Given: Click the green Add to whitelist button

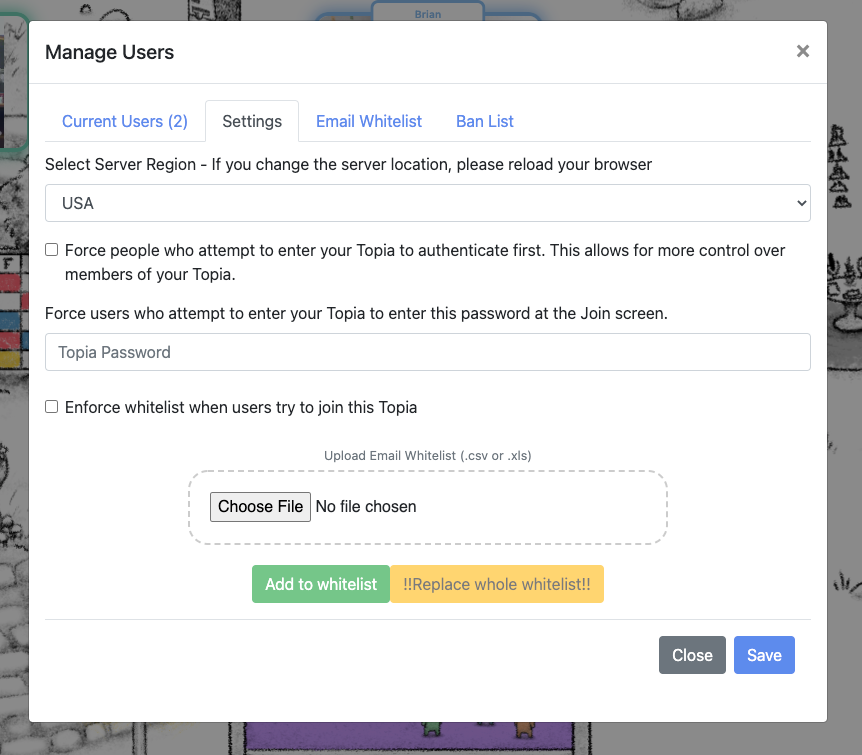Looking at the screenshot, I should [320, 584].
